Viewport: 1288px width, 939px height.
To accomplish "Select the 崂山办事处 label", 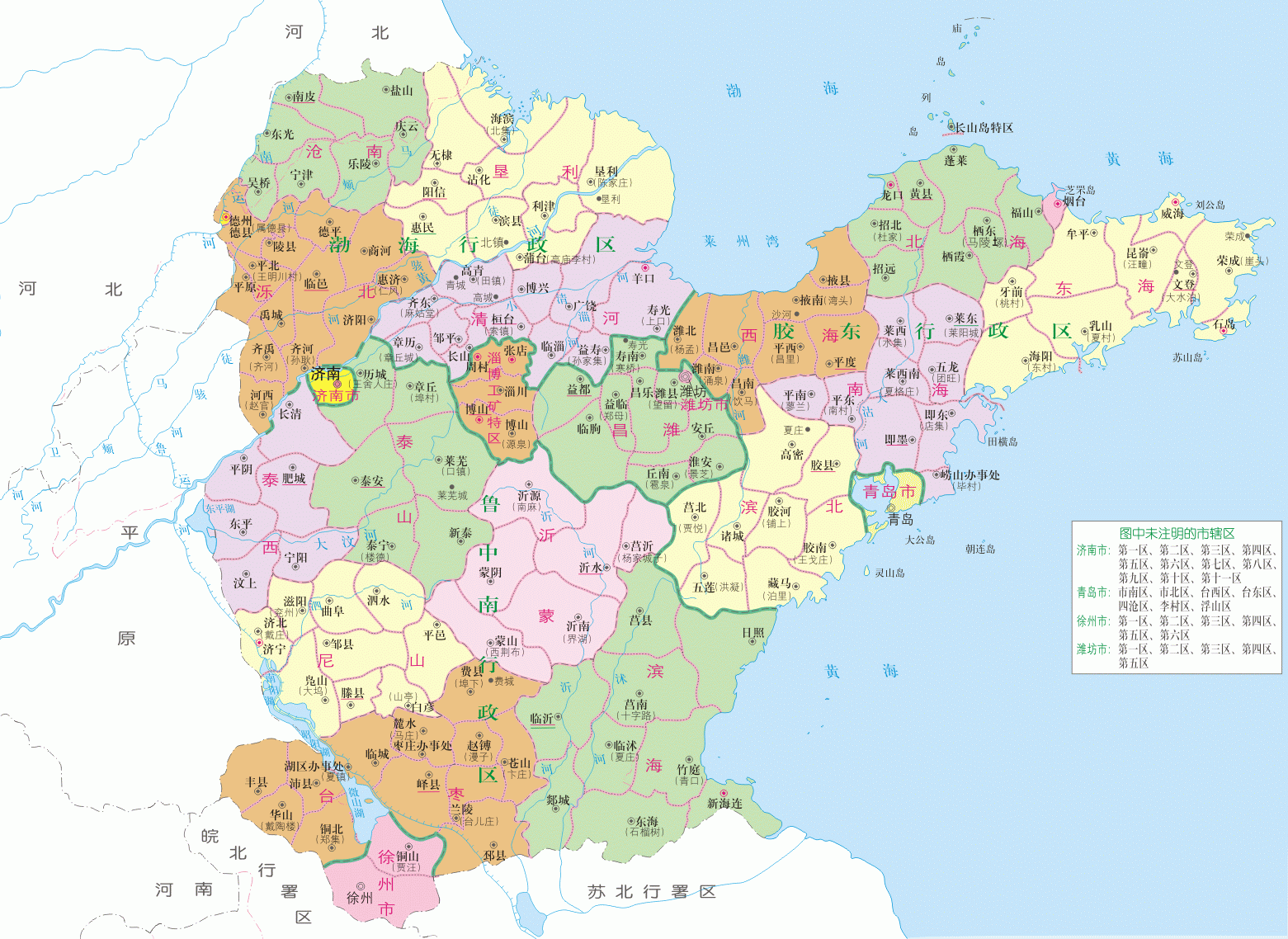I will (971, 475).
